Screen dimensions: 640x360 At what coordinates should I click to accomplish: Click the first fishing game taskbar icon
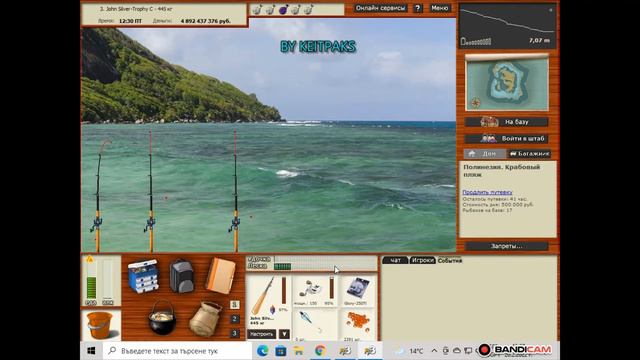(345, 351)
